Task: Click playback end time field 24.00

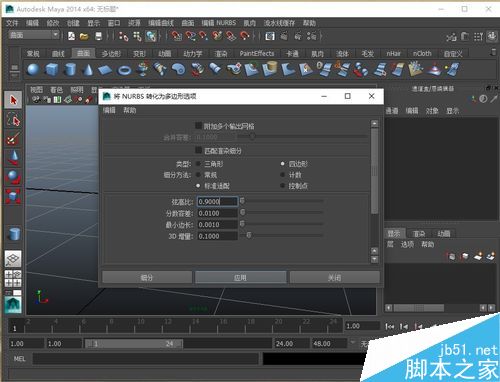Action: coord(291,343)
